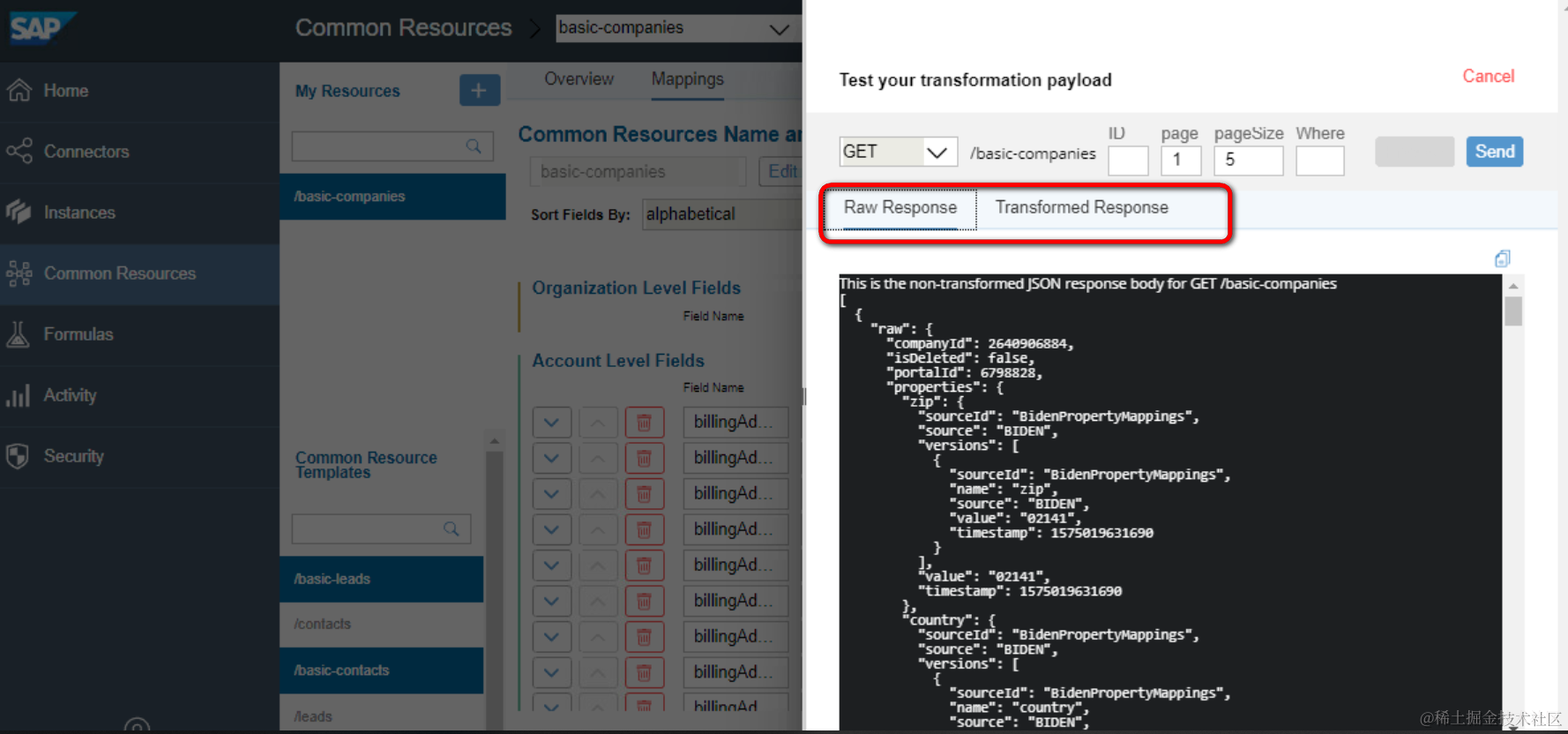
Task: Click the greyed button beside Send
Action: pyautogui.click(x=1415, y=152)
